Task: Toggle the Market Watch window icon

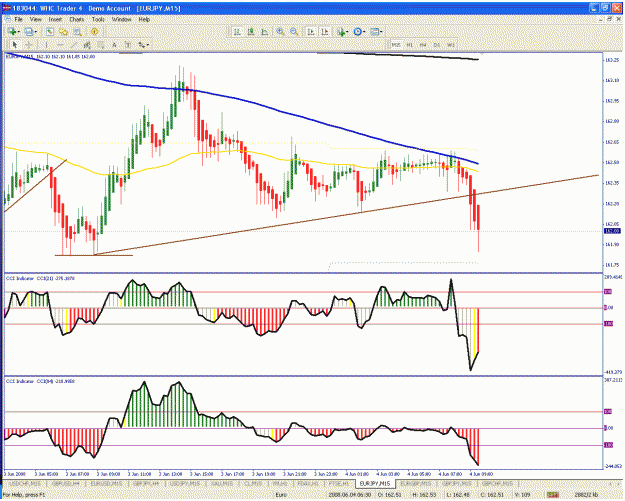Action: click(50, 31)
